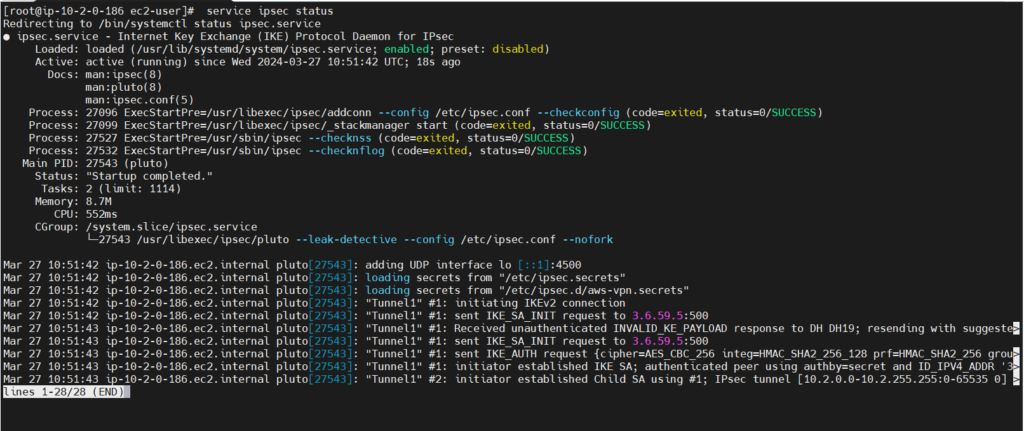Click the "lines 1-28/28 (END)" pager prompt
This screenshot has height=431, width=1024.
(66, 392)
